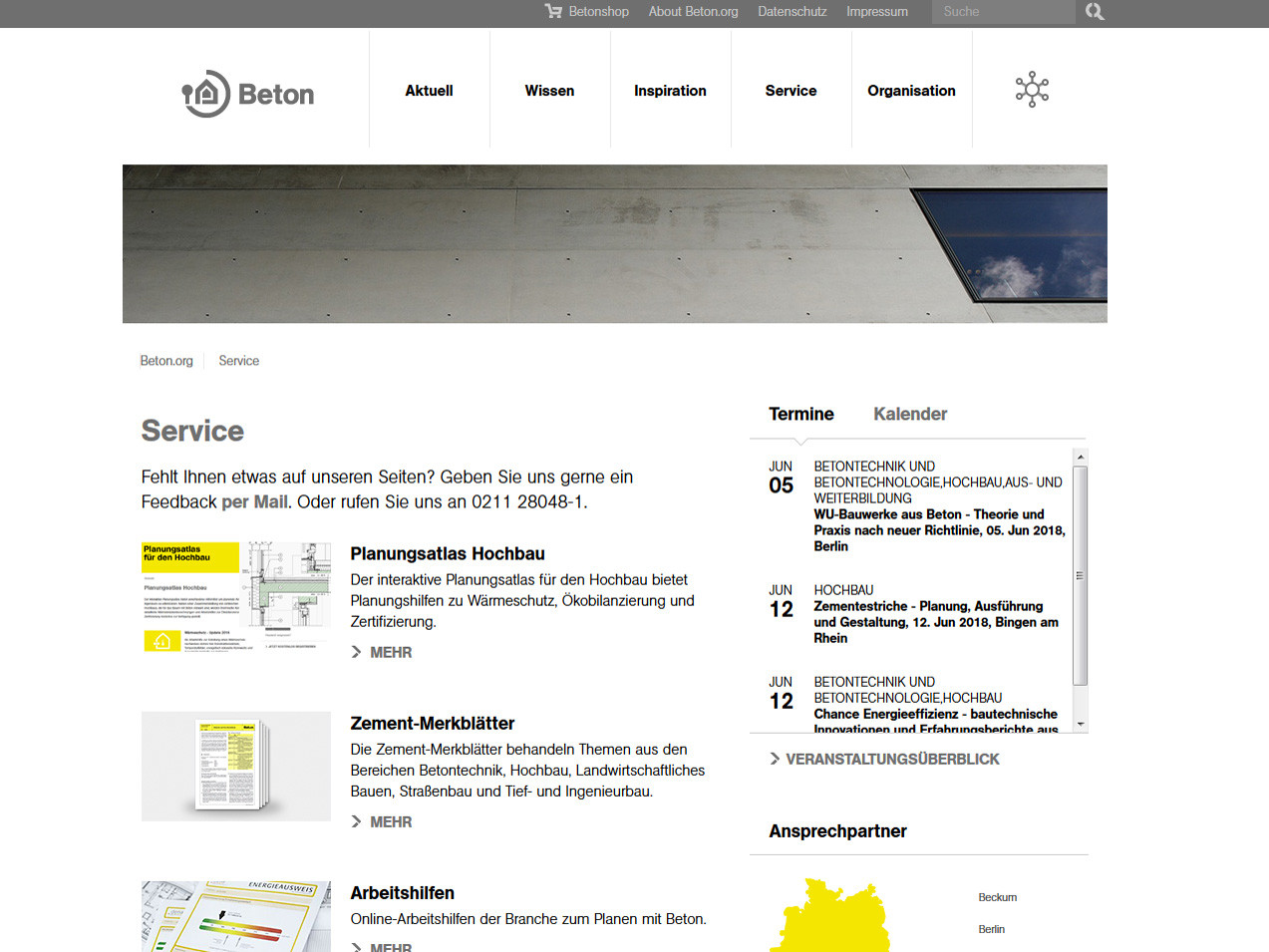This screenshot has width=1269, height=952.
Task: Open the WU-Bauwerke aus Beton event
Action: click(x=939, y=530)
